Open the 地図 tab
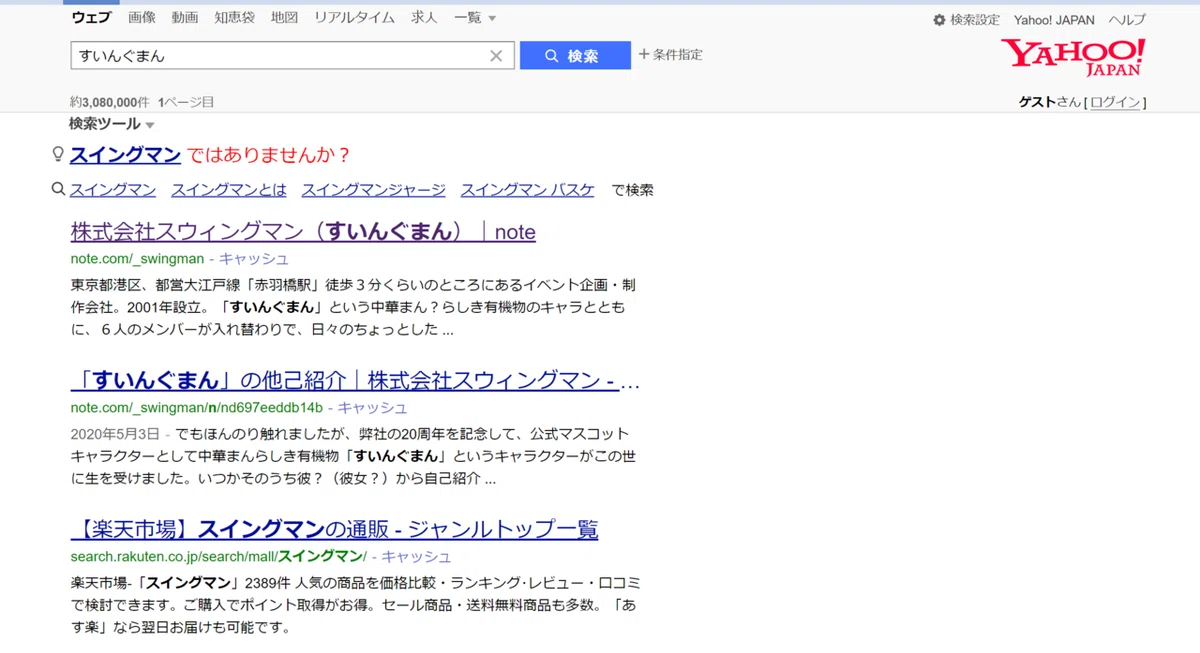1200x653 pixels. [284, 18]
